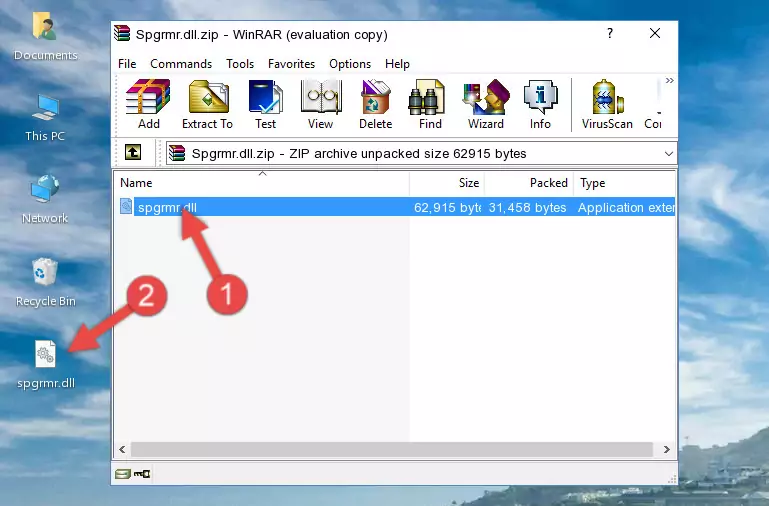The width and height of the screenshot is (769, 506).
Task: Open the Tools menu
Action: [240, 64]
